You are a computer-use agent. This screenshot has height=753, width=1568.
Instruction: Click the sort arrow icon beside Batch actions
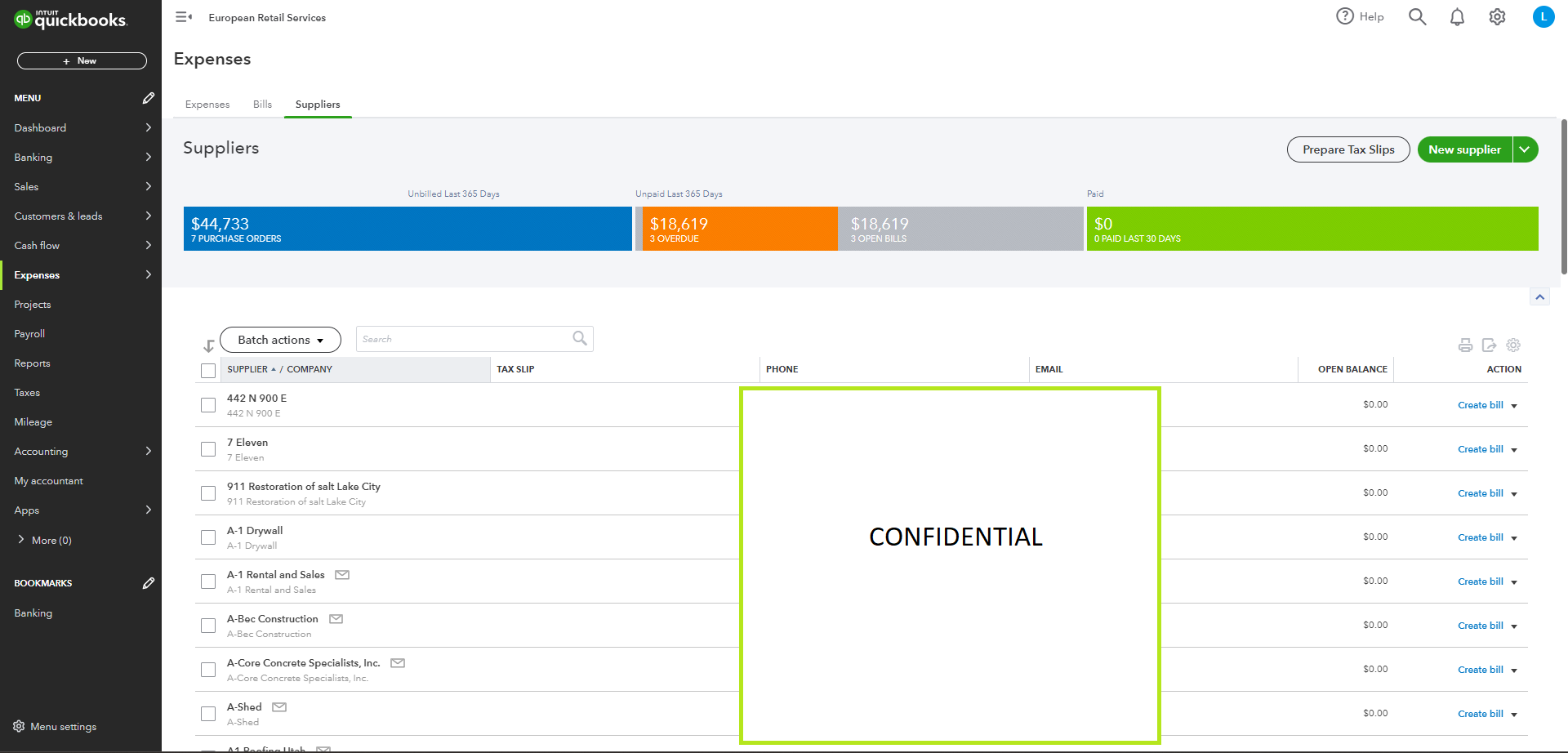[208, 345]
